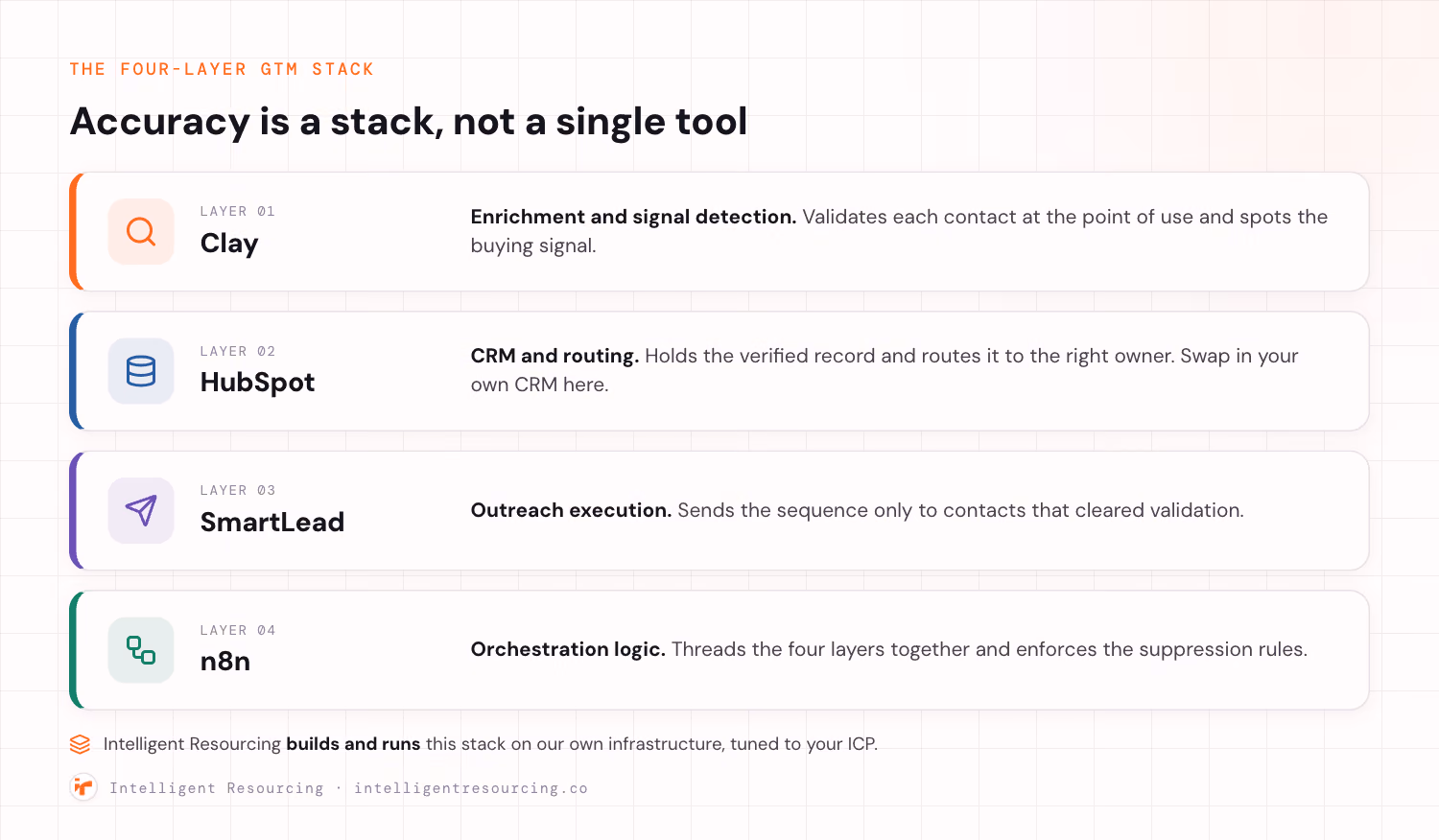Click the SmartLead paper plane icon
The image size is (1439, 840).
[x=141, y=510]
